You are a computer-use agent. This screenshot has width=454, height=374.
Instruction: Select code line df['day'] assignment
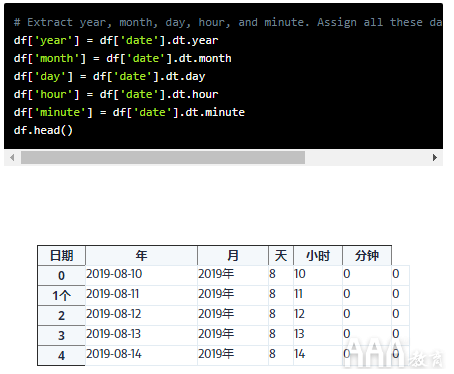pyautogui.click(x=109, y=76)
